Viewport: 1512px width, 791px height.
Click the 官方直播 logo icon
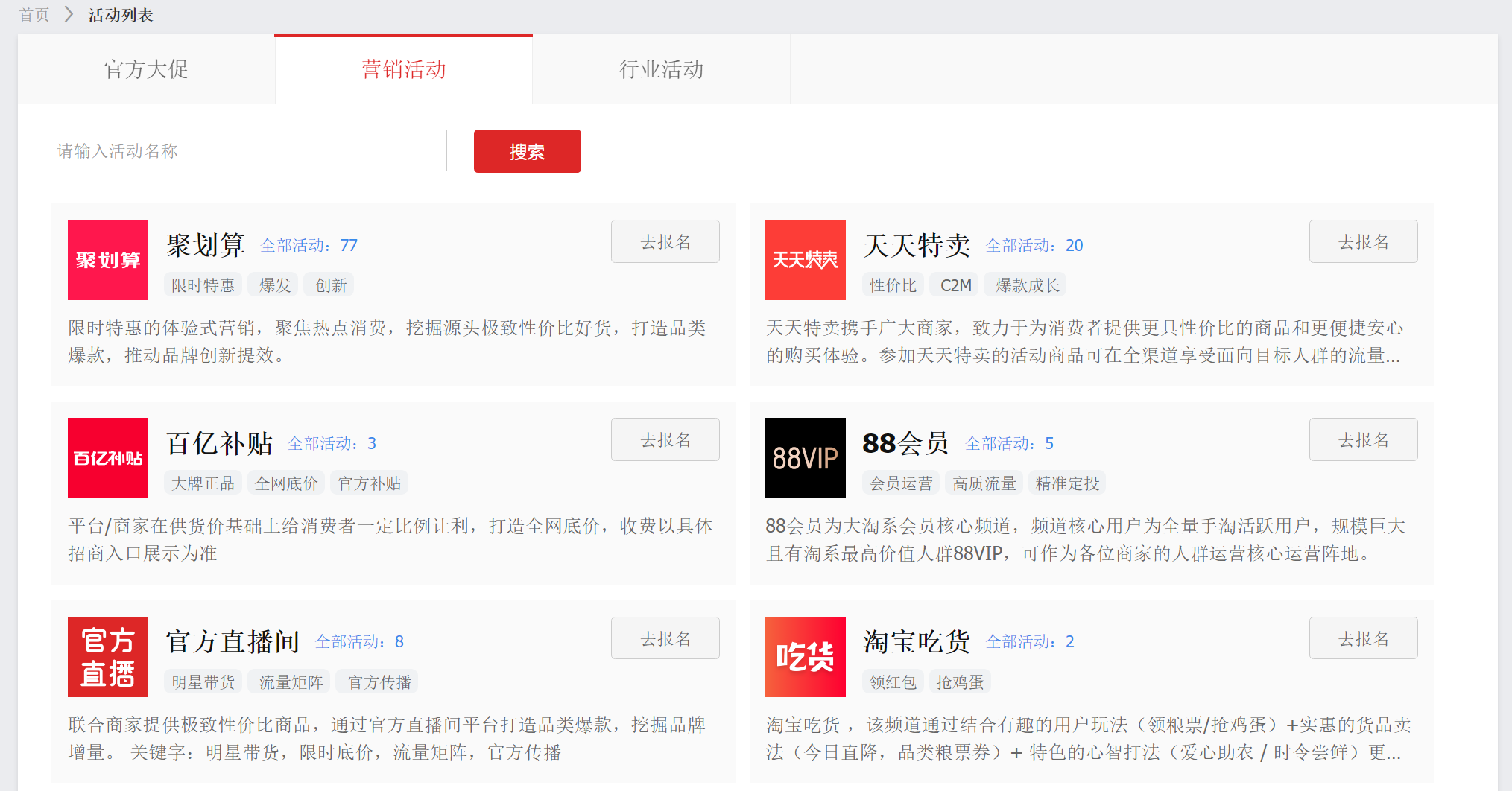tap(108, 657)
